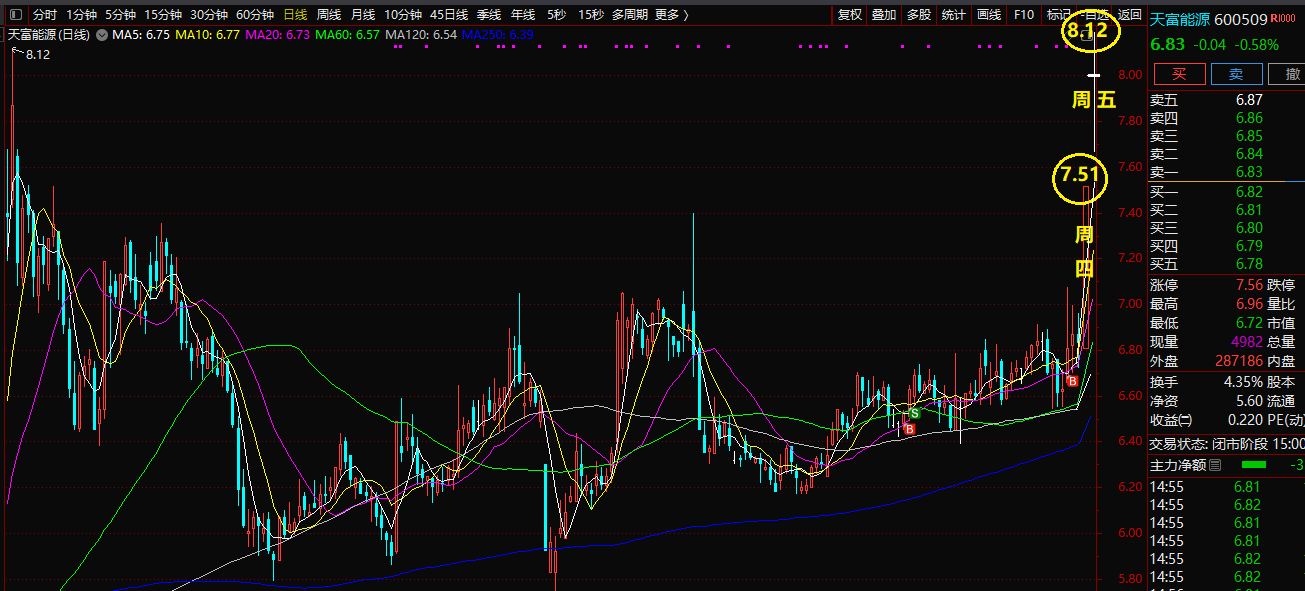Click the 涨停 7.56 limit-up value
Image resolution: width=1305 pixels, height=591 pixels.
pyautogui.click(x=1250, y=285)
